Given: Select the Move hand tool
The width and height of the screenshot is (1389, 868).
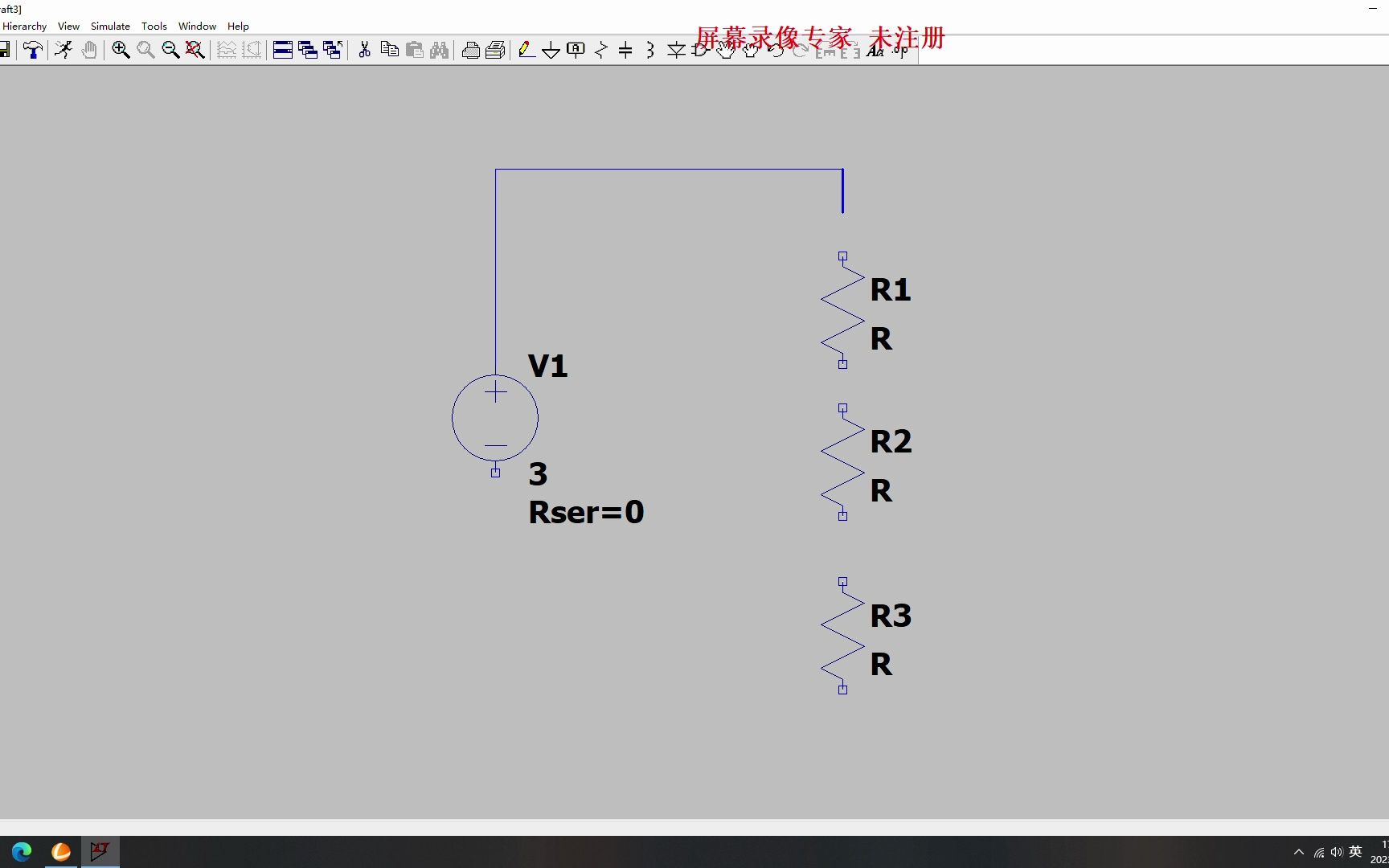Looking at the screenshot, I should (x=726, y=50).
